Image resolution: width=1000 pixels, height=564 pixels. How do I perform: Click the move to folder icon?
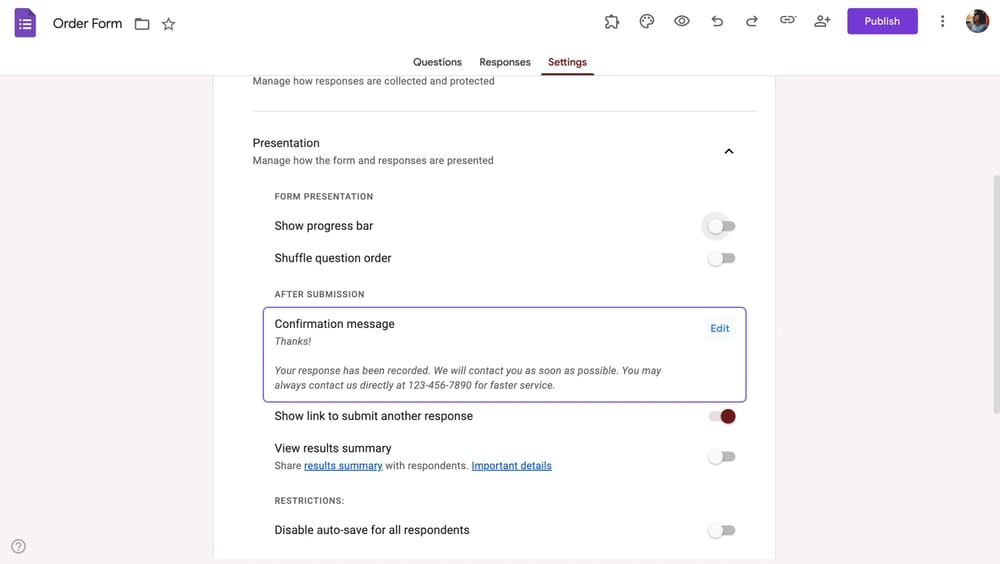click(x=142, y=23)
